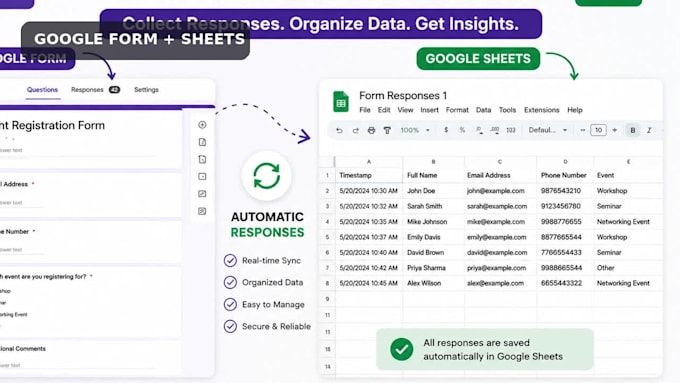Open the View menu in Sheets

pyautogui.click(x=405, y=110)
